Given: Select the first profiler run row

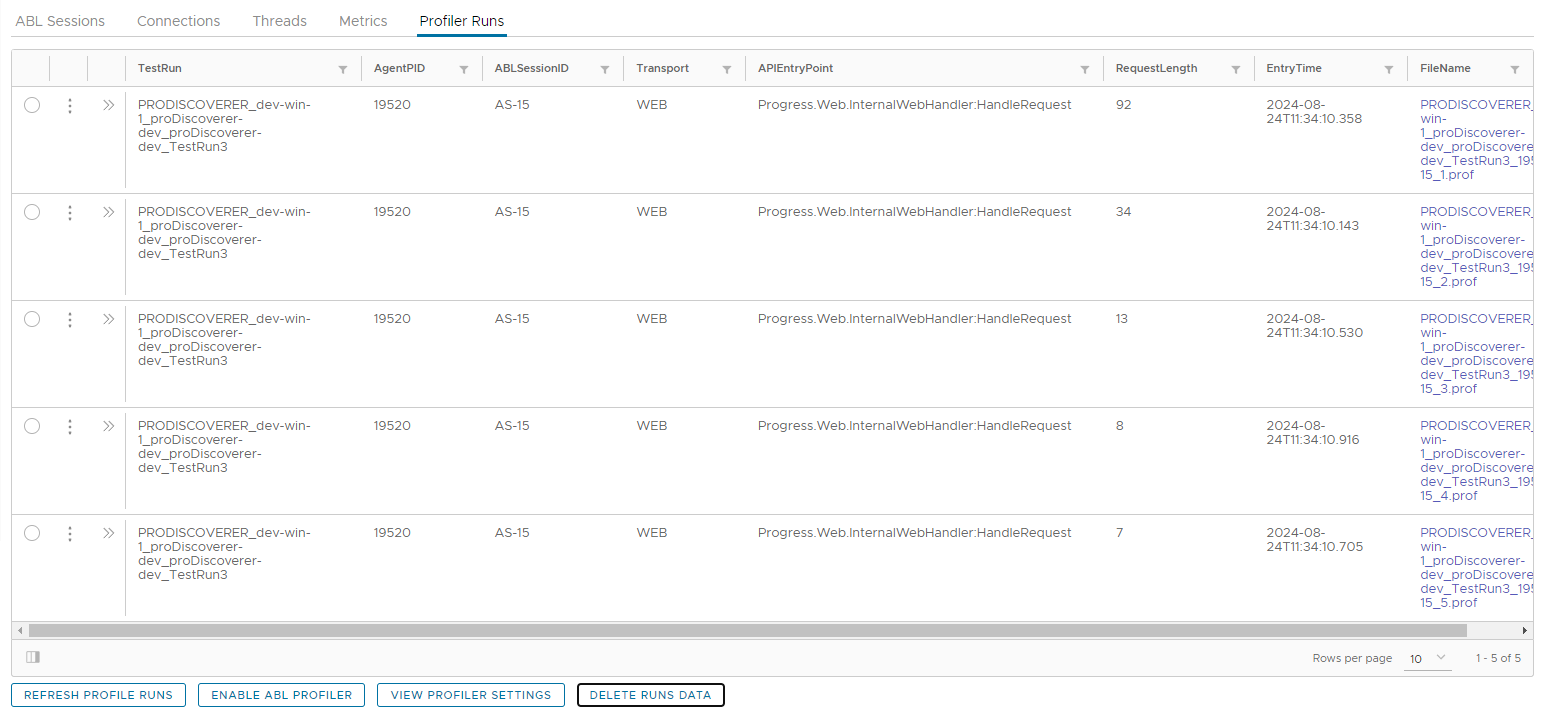Looking at the screenshot, I should [31, 104].
